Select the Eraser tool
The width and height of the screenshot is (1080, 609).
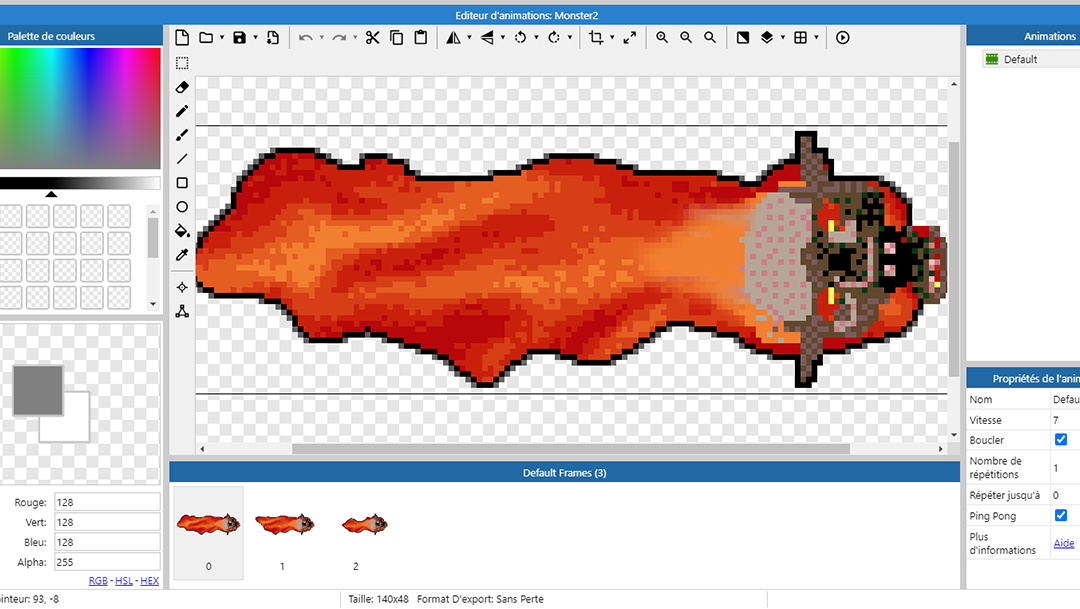tap(182, 87)
